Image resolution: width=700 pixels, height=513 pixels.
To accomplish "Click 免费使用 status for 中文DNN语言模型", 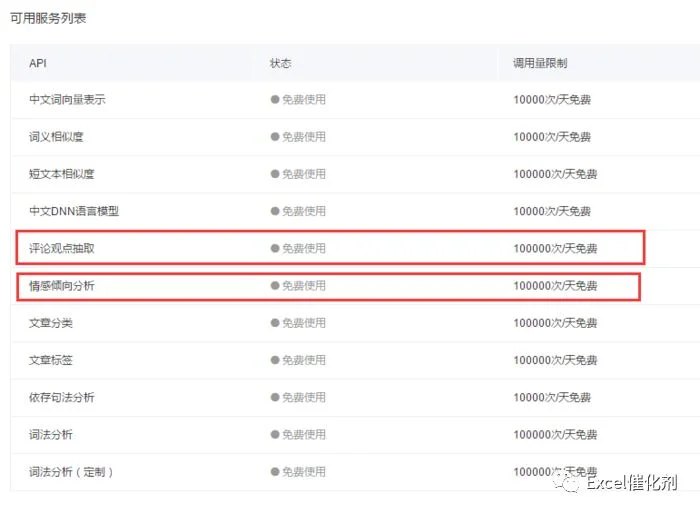I will [304, 211].
